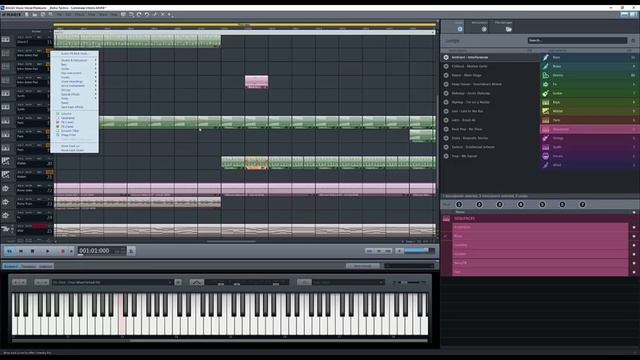Select the Wind instrument category

[589, 165]
